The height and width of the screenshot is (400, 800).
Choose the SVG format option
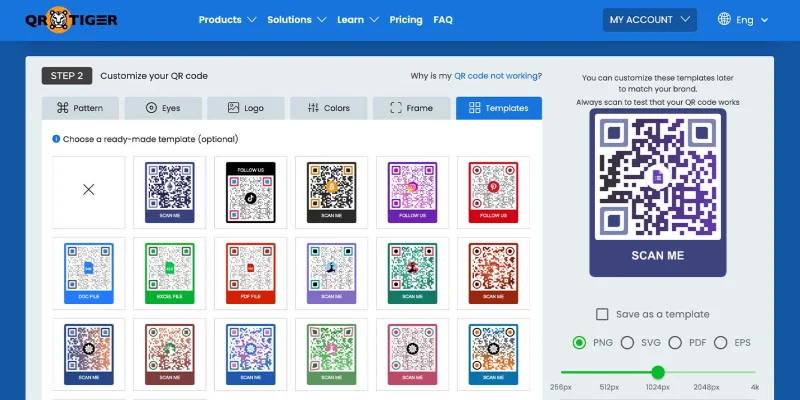[627, 342]
